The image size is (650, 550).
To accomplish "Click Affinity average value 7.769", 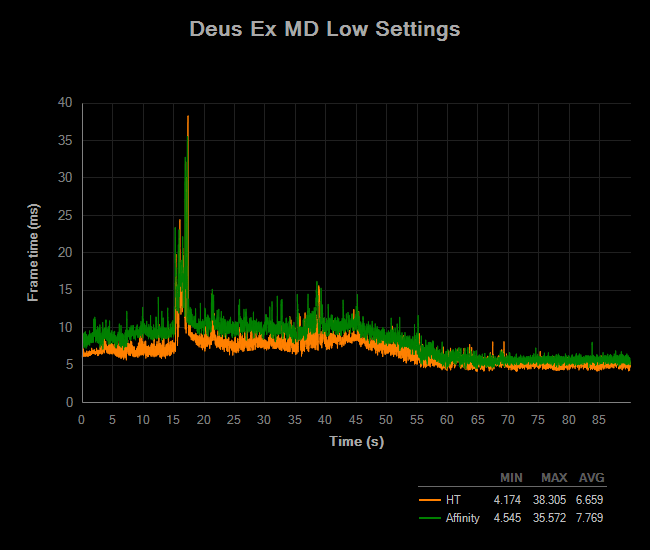I will [x=589, y=518].
